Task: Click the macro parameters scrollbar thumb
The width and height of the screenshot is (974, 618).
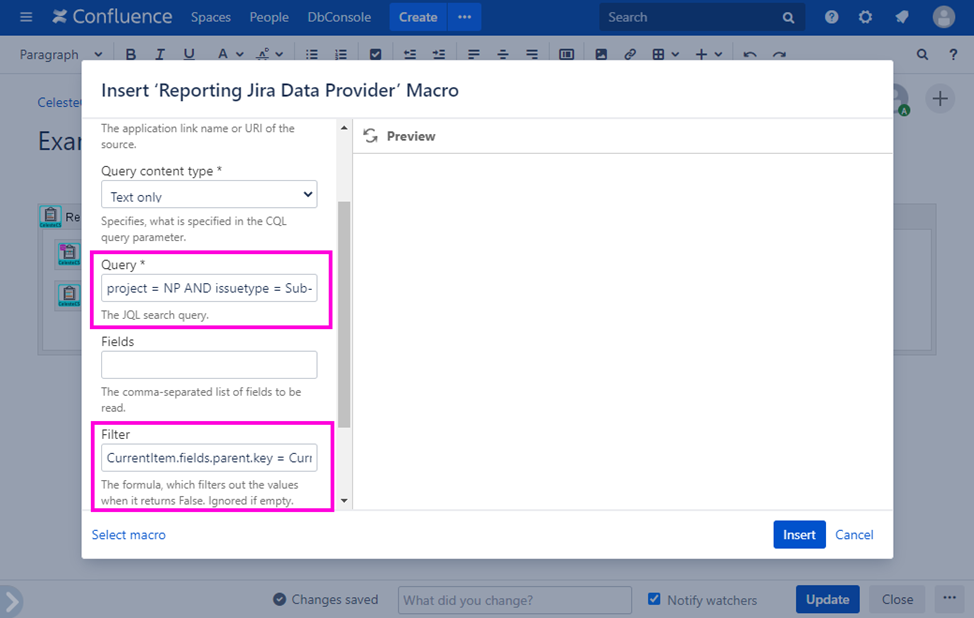Action: (x=344, y=315)
